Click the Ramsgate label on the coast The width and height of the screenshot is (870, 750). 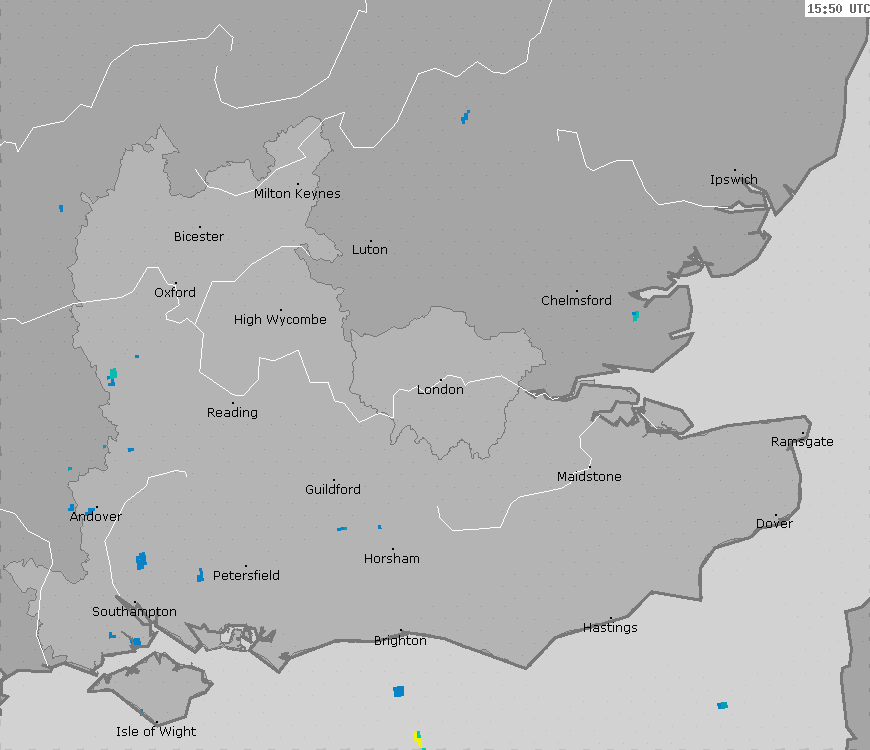point(802,442)
